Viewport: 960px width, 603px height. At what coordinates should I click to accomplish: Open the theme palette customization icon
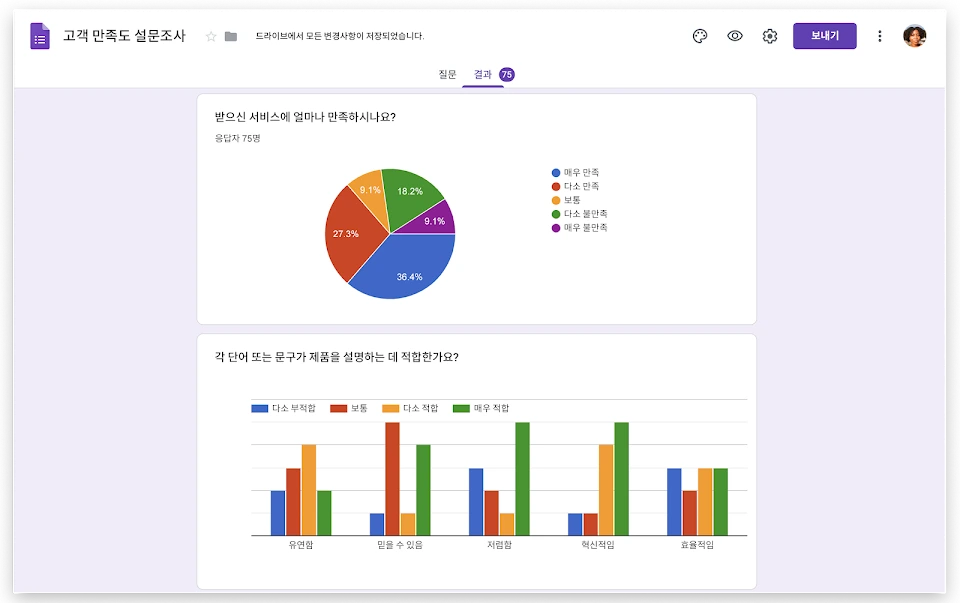[x=700, y=36]
